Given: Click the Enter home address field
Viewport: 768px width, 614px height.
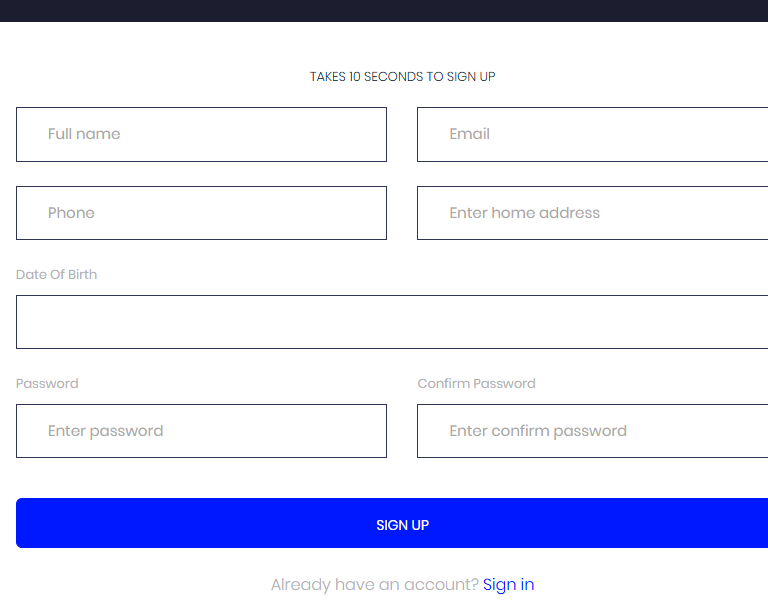Looking at the screenshot, I should 592,213.
